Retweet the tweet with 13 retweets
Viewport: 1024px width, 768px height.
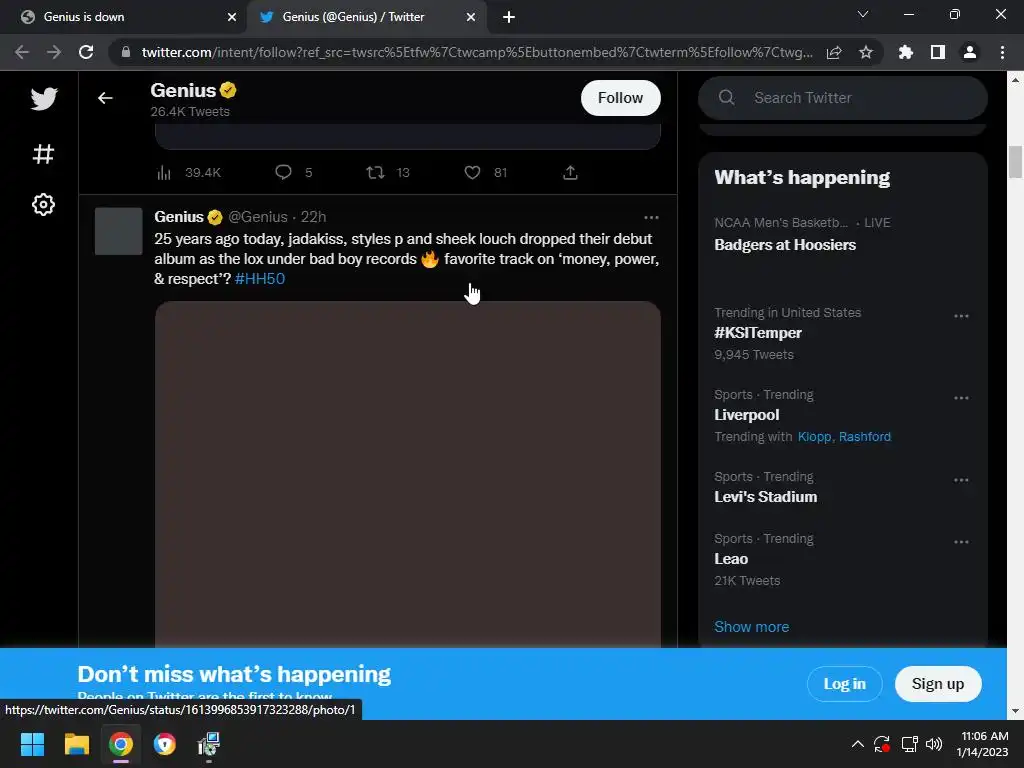388,172
